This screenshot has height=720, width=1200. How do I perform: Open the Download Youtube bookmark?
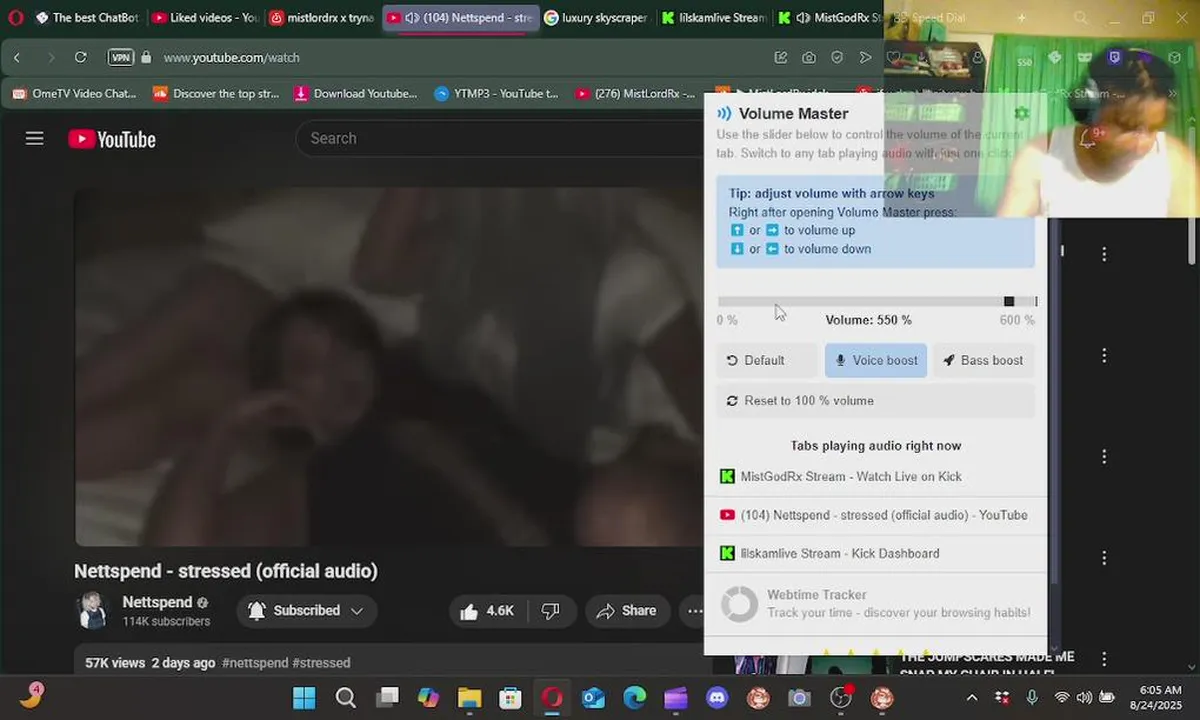click(x=356, y=94)
